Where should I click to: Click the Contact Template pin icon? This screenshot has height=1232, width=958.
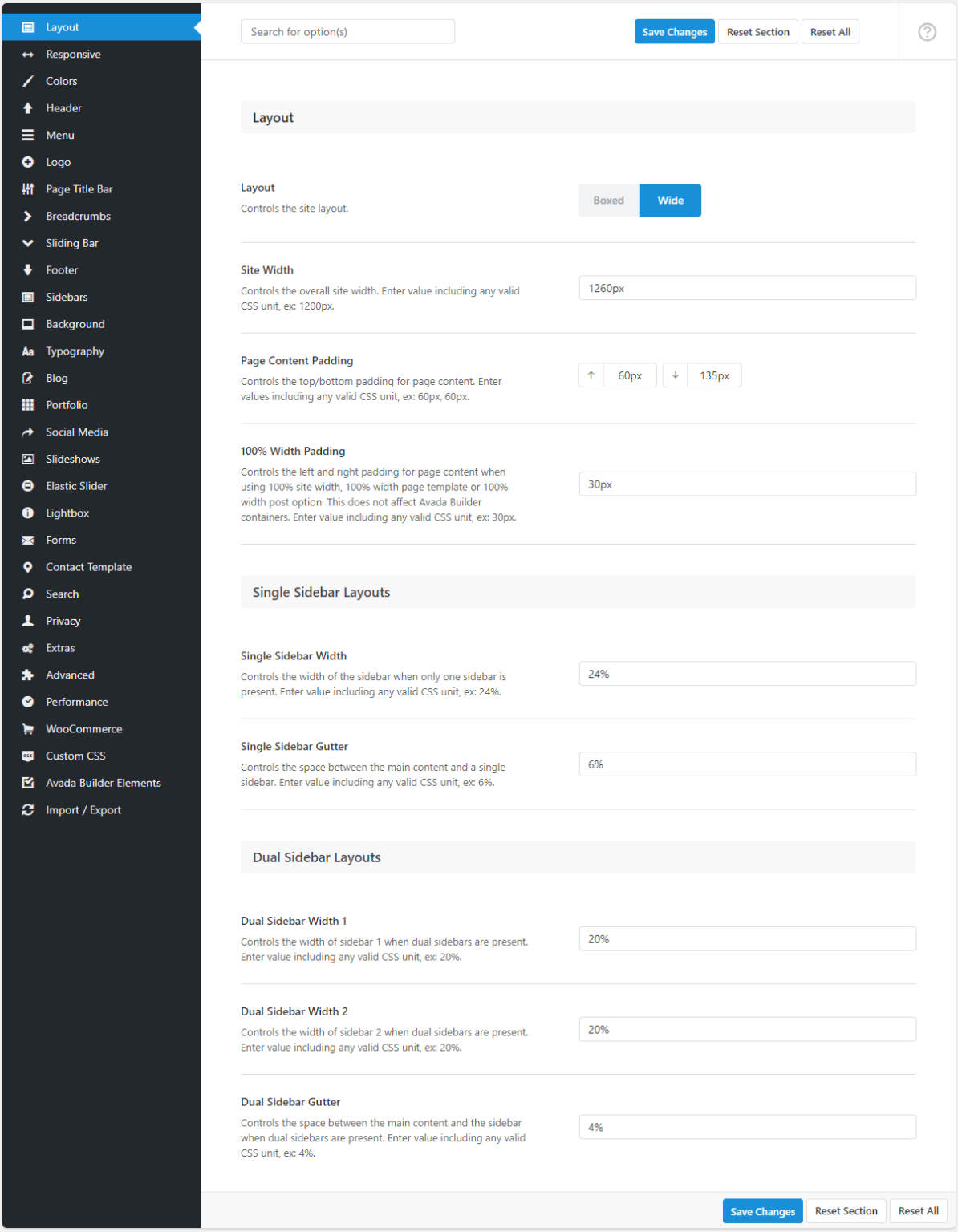pos(28,567)
